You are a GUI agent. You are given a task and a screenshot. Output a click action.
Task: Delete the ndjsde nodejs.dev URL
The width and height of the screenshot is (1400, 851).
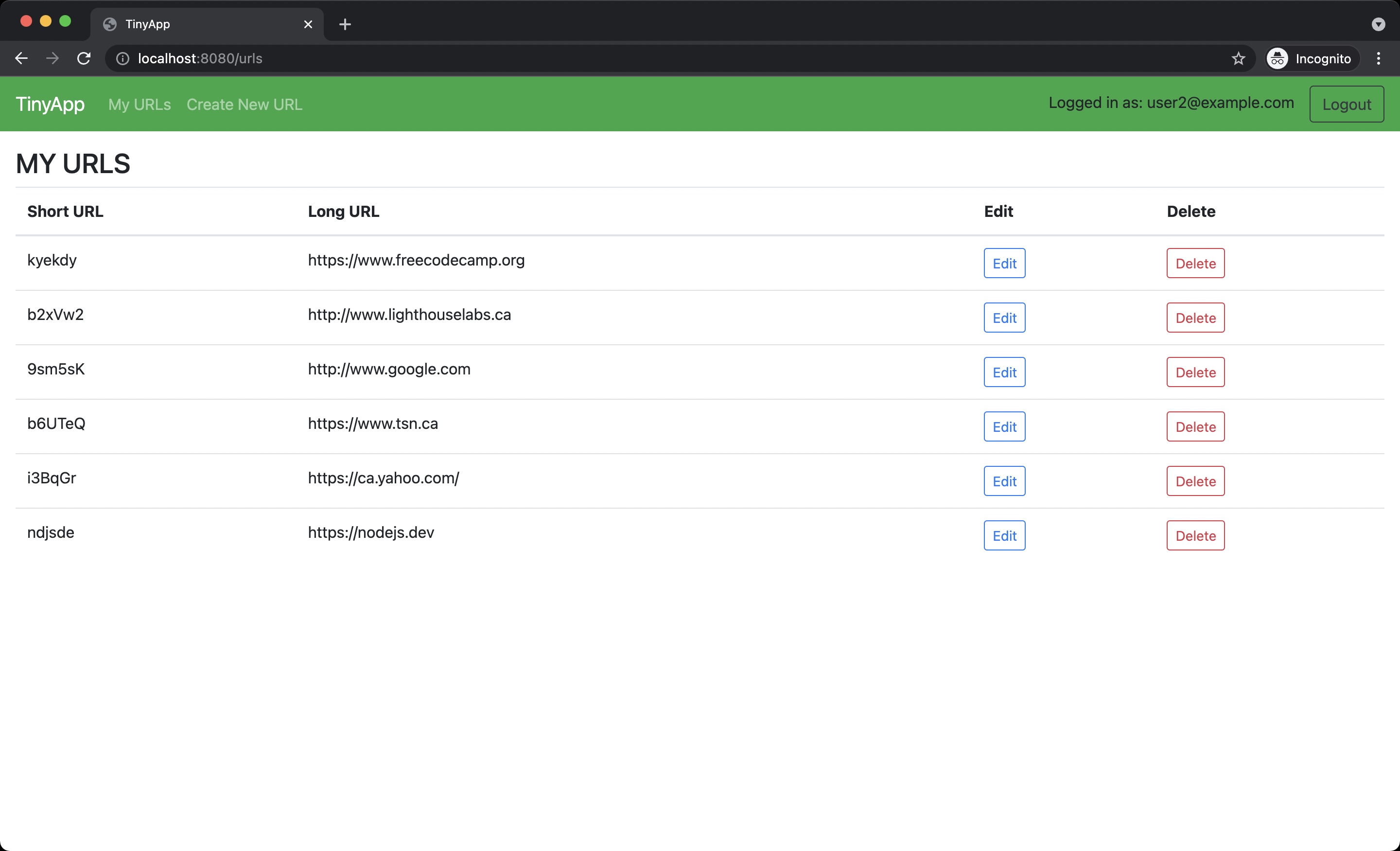(1195, 535)
